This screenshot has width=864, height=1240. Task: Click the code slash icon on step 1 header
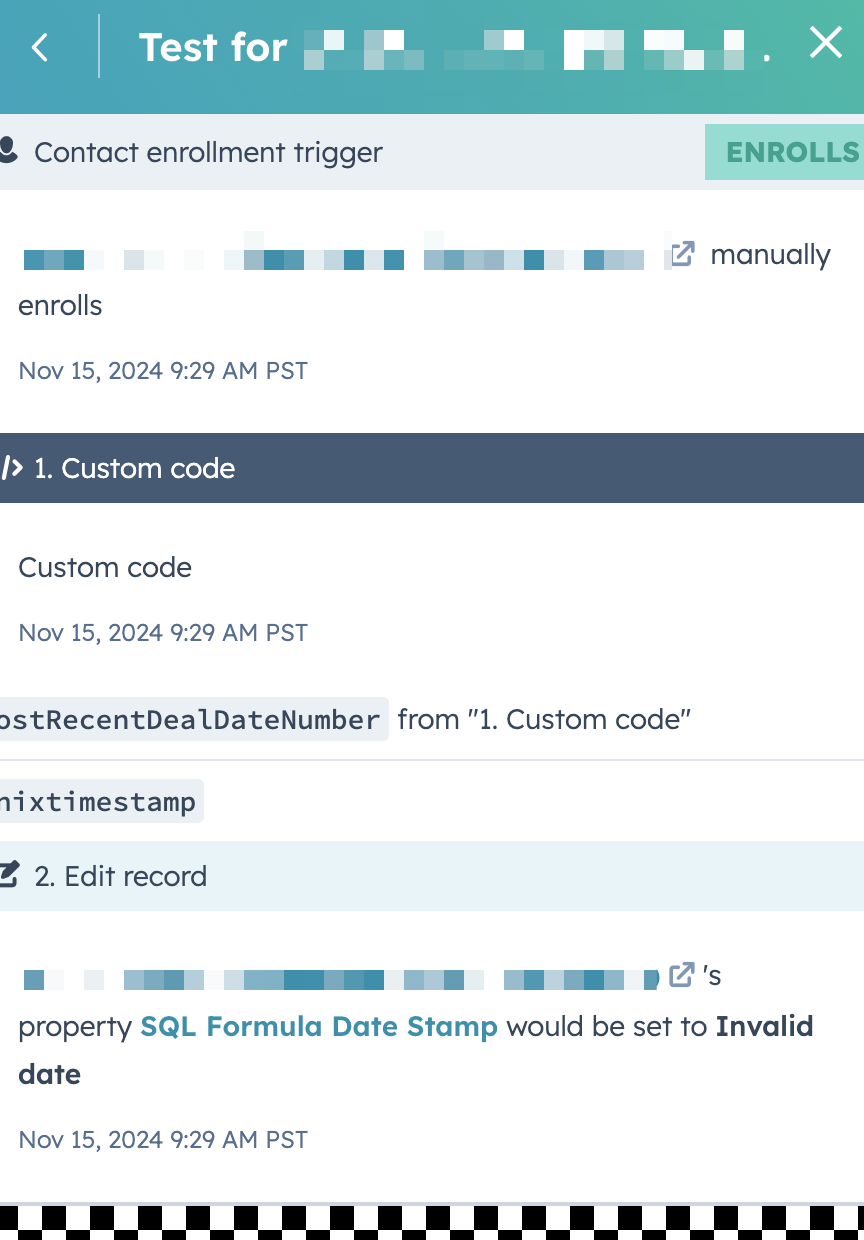coord(11,467)
